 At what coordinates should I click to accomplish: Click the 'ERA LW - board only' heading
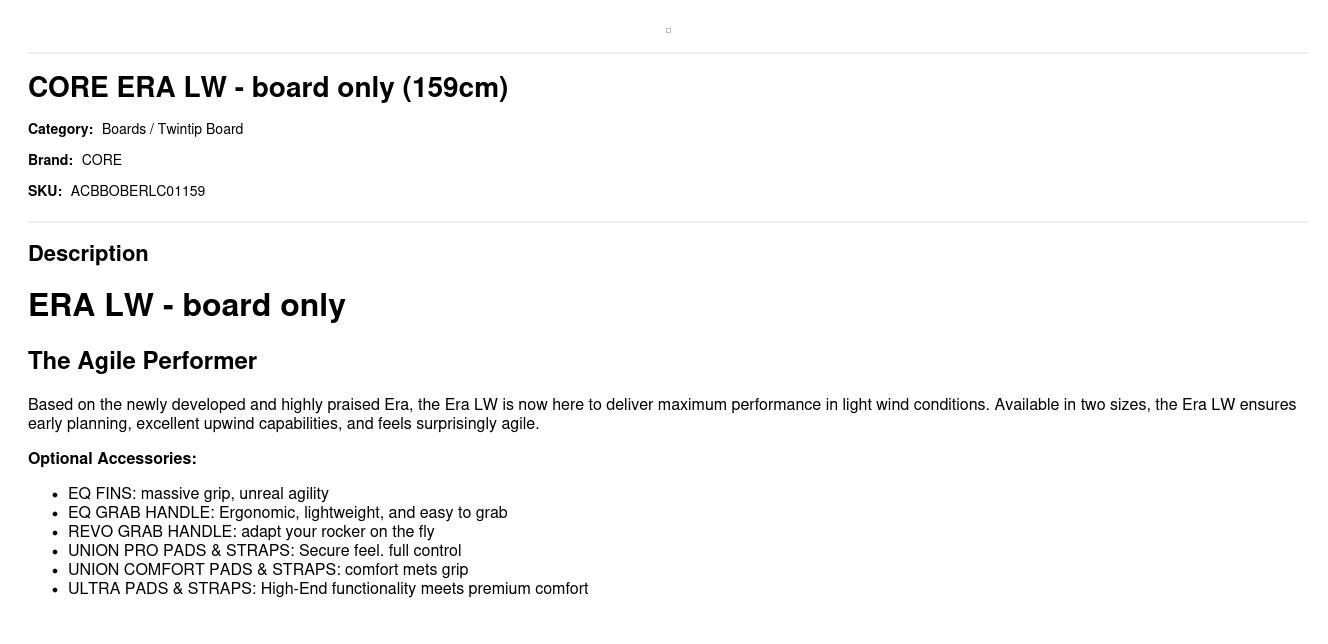click(x=187, y=305)
